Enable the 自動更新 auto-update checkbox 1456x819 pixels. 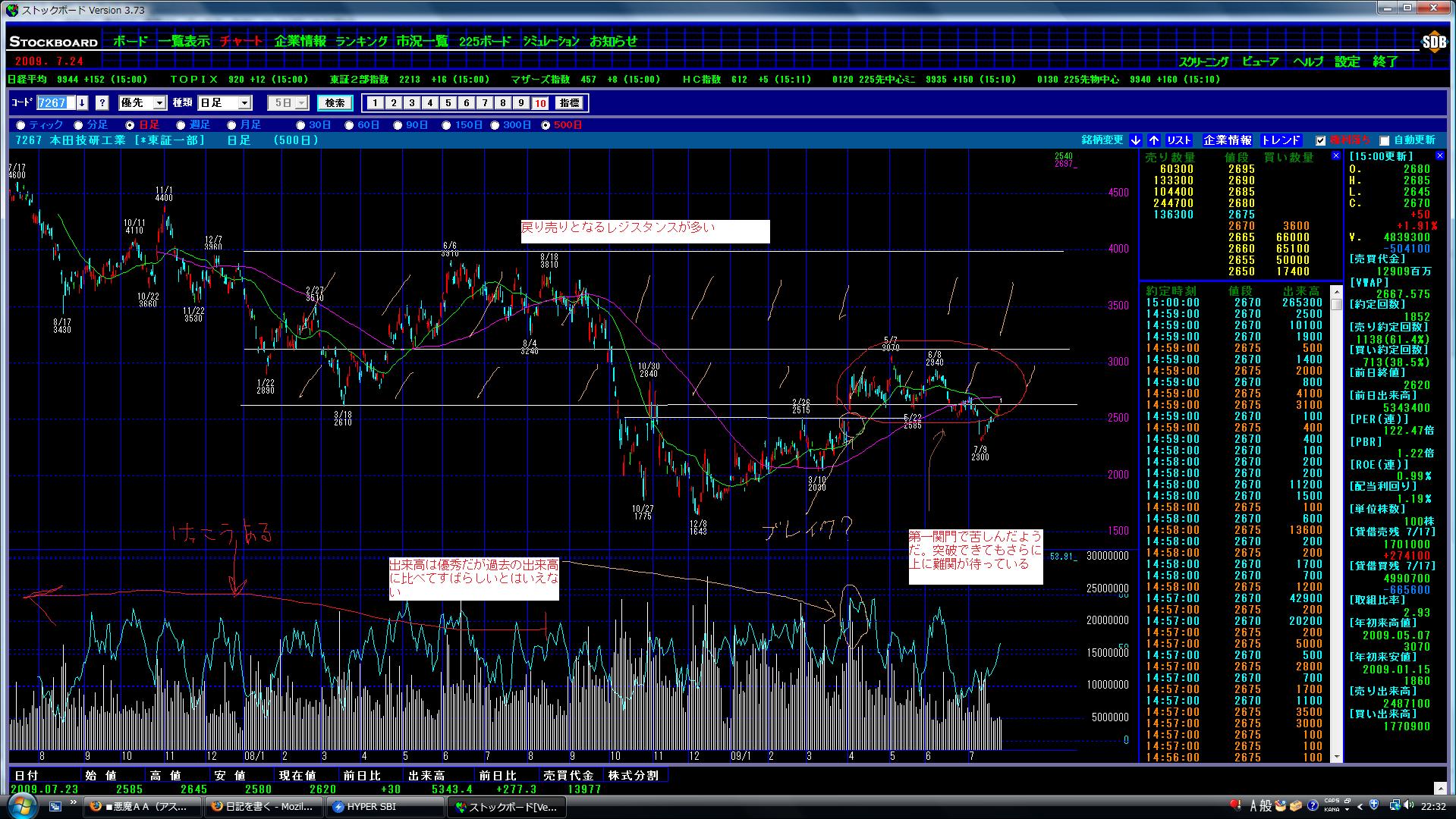click(x=1384, y=140)
